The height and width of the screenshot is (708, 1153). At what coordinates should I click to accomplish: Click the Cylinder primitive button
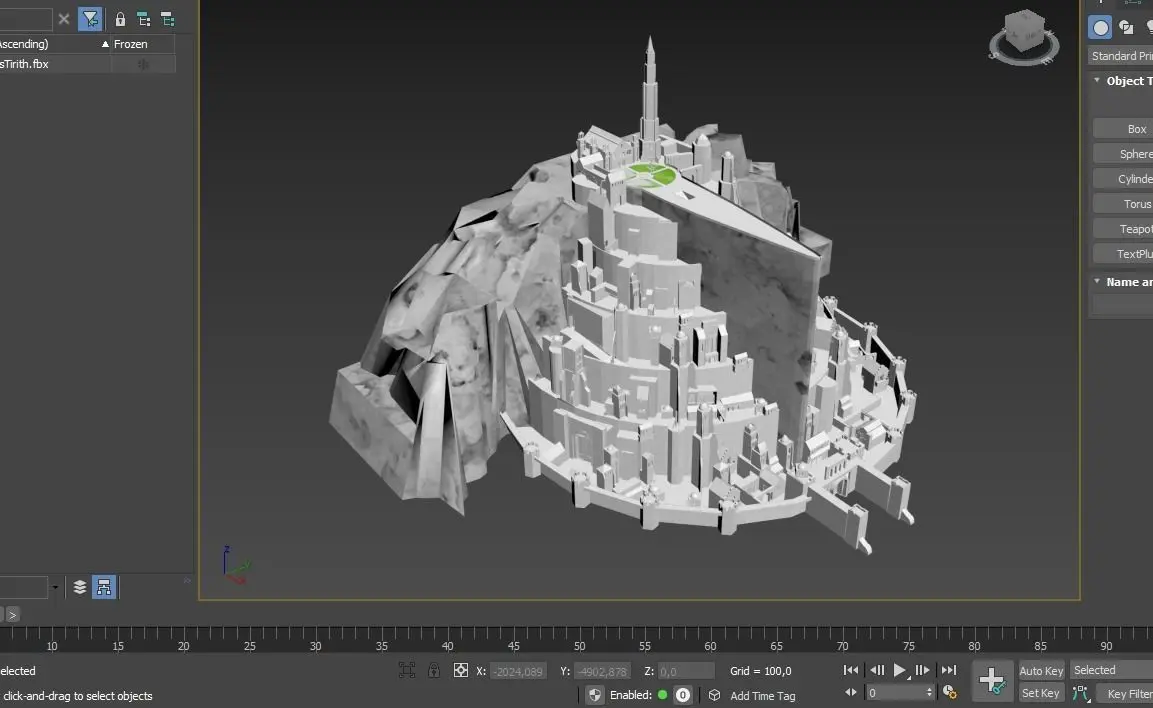pyautogui.click(x=1124, y=179)
